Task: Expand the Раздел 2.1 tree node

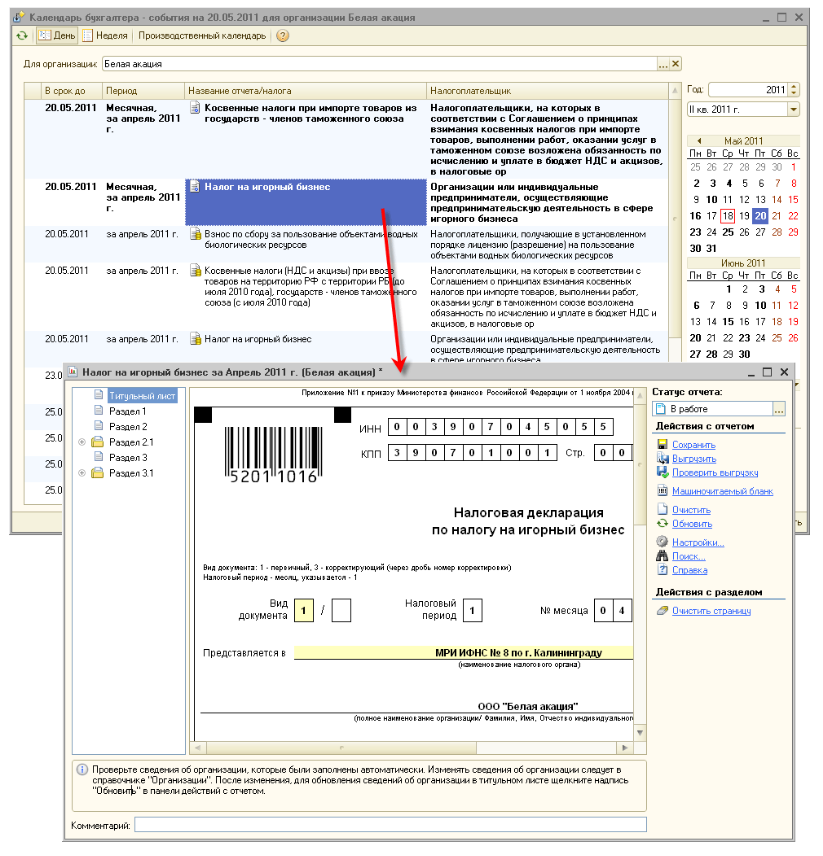Action: pyautogui.click(x=82, y=442)
